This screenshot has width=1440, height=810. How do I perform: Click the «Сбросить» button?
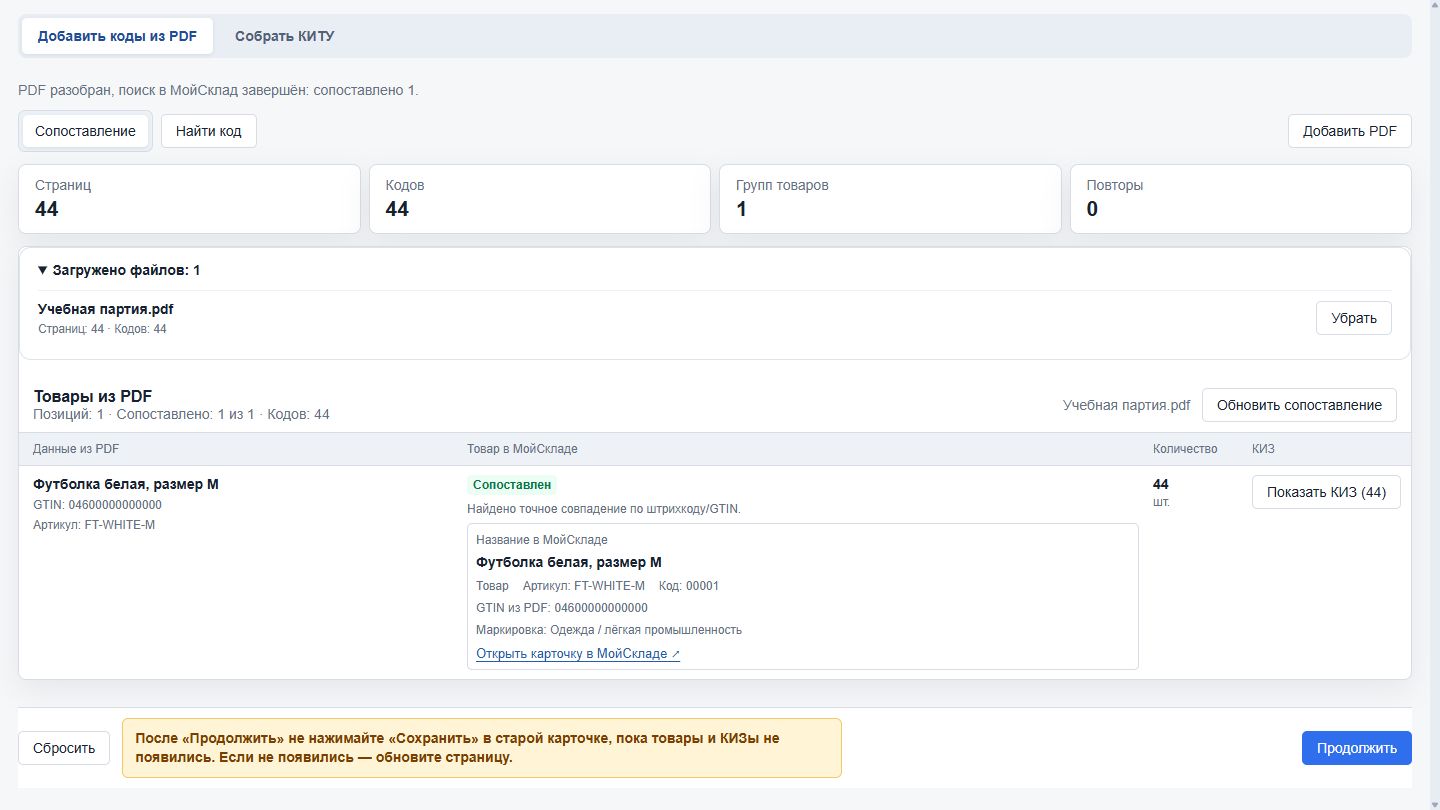pyautogui.click(x=64, y=748)
